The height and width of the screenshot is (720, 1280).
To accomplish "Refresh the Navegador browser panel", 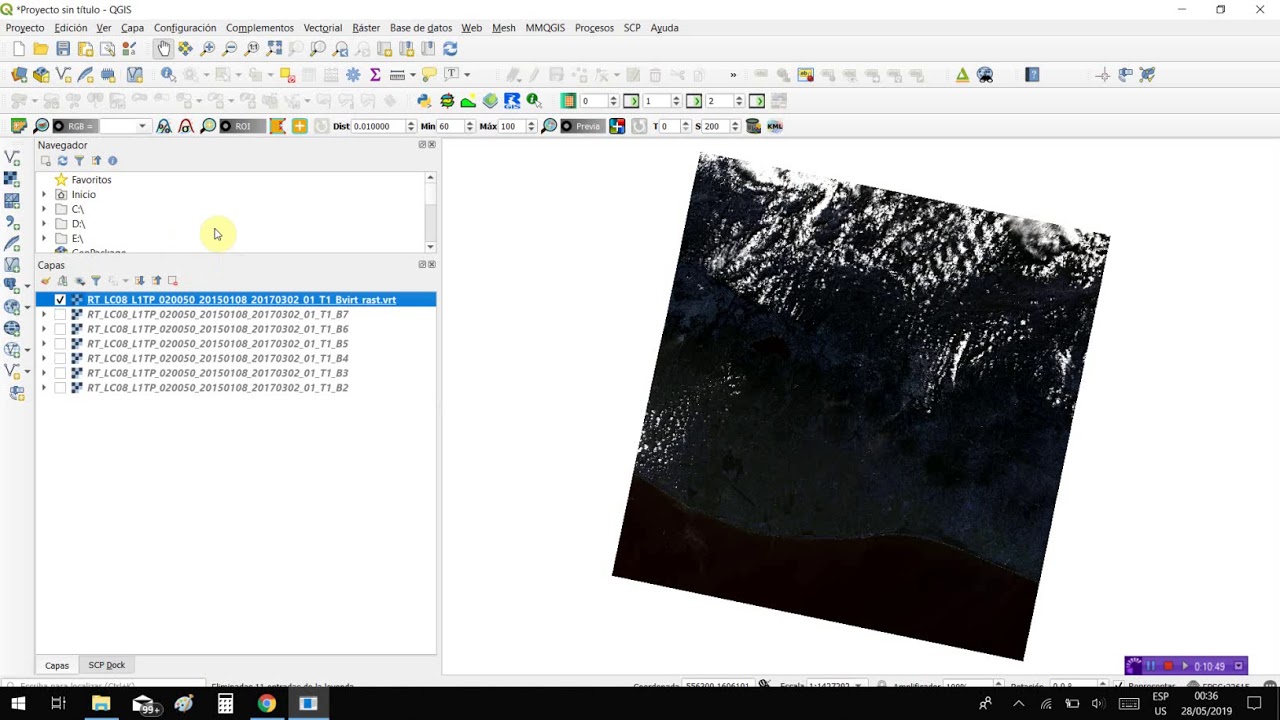I will click(x=62, y=161).
